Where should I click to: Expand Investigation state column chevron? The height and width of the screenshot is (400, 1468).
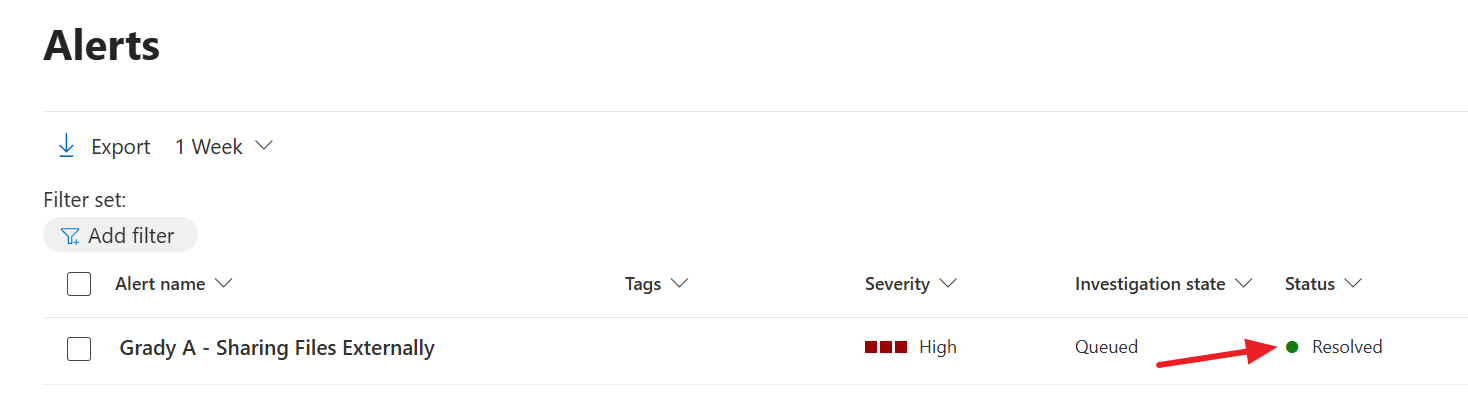(x=1244, y=284)
